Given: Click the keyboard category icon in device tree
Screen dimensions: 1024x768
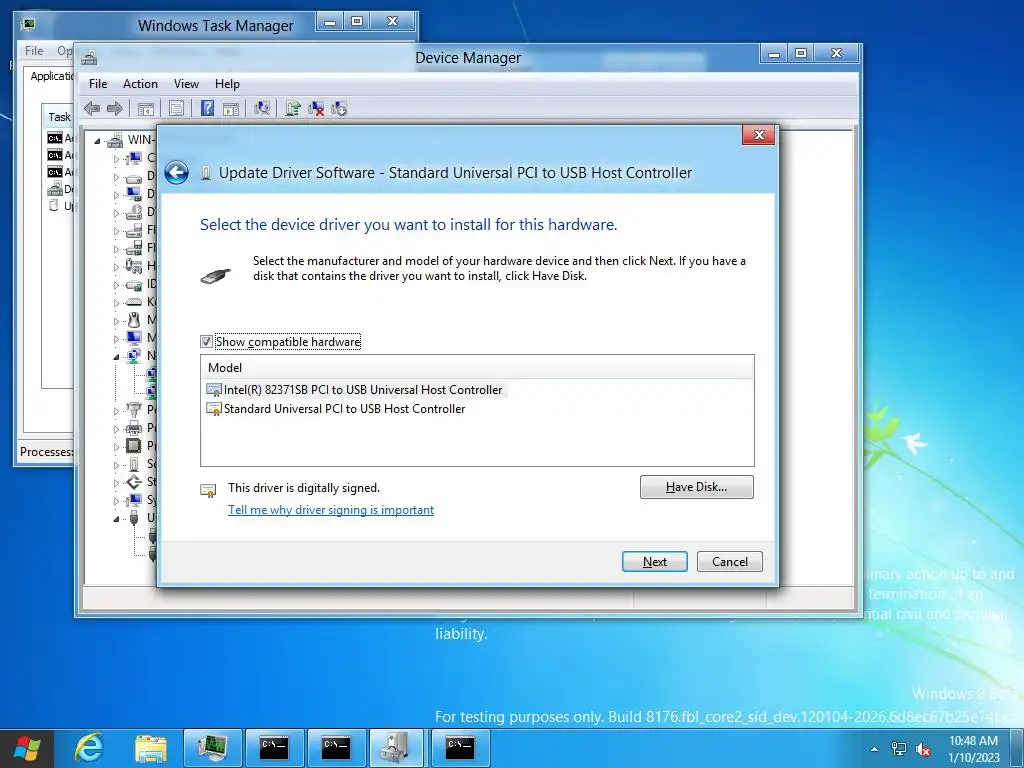Looking at the screenshot, I should tap(134, 302).
